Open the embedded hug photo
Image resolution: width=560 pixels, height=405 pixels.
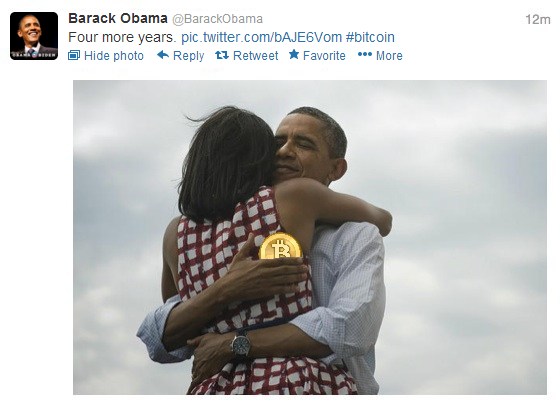310,237
